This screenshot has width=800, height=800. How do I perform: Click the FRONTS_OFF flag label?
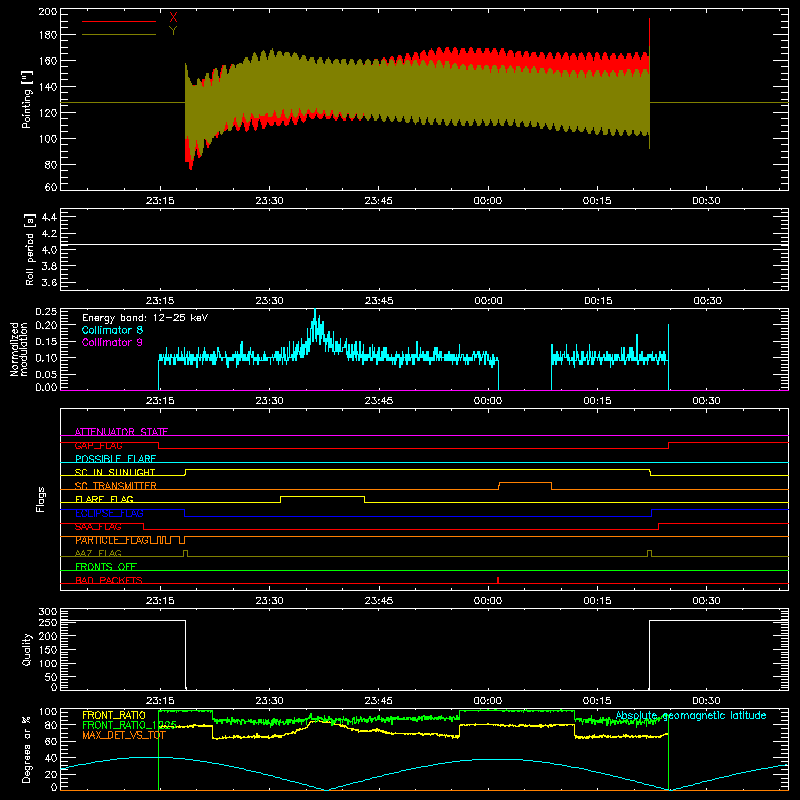(106, 567)
